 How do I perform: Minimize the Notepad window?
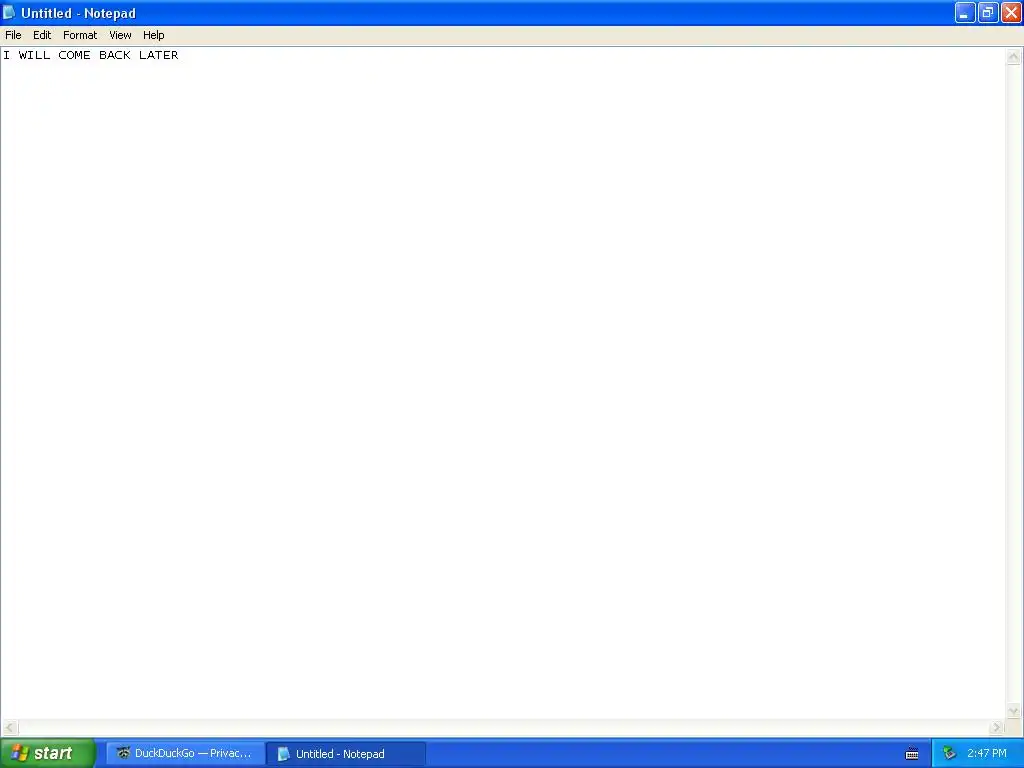pos(965,12)
